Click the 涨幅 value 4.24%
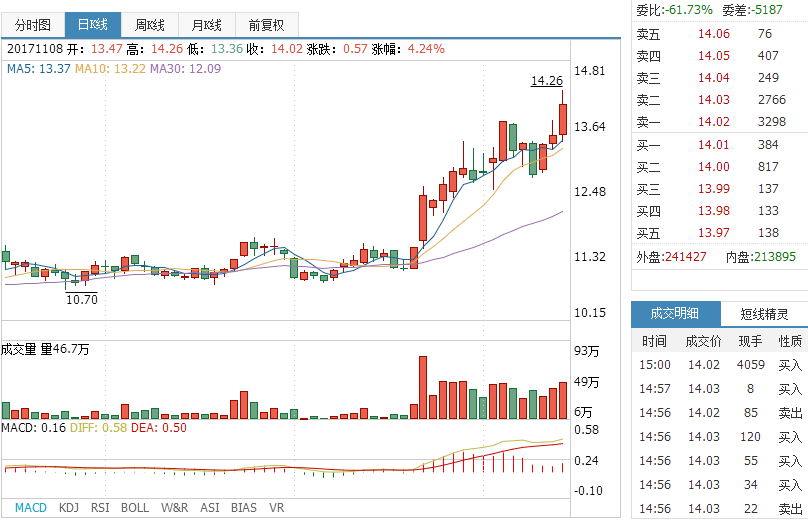The height and width of the screenshot is (522, 808). click(x=426, y=49)
